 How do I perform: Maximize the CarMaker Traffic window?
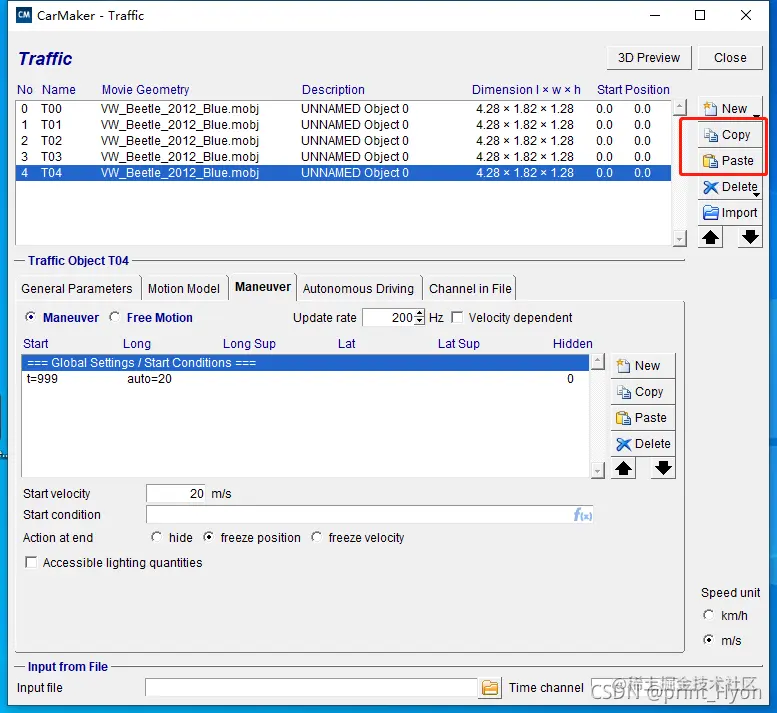click(x=700, y=15)
